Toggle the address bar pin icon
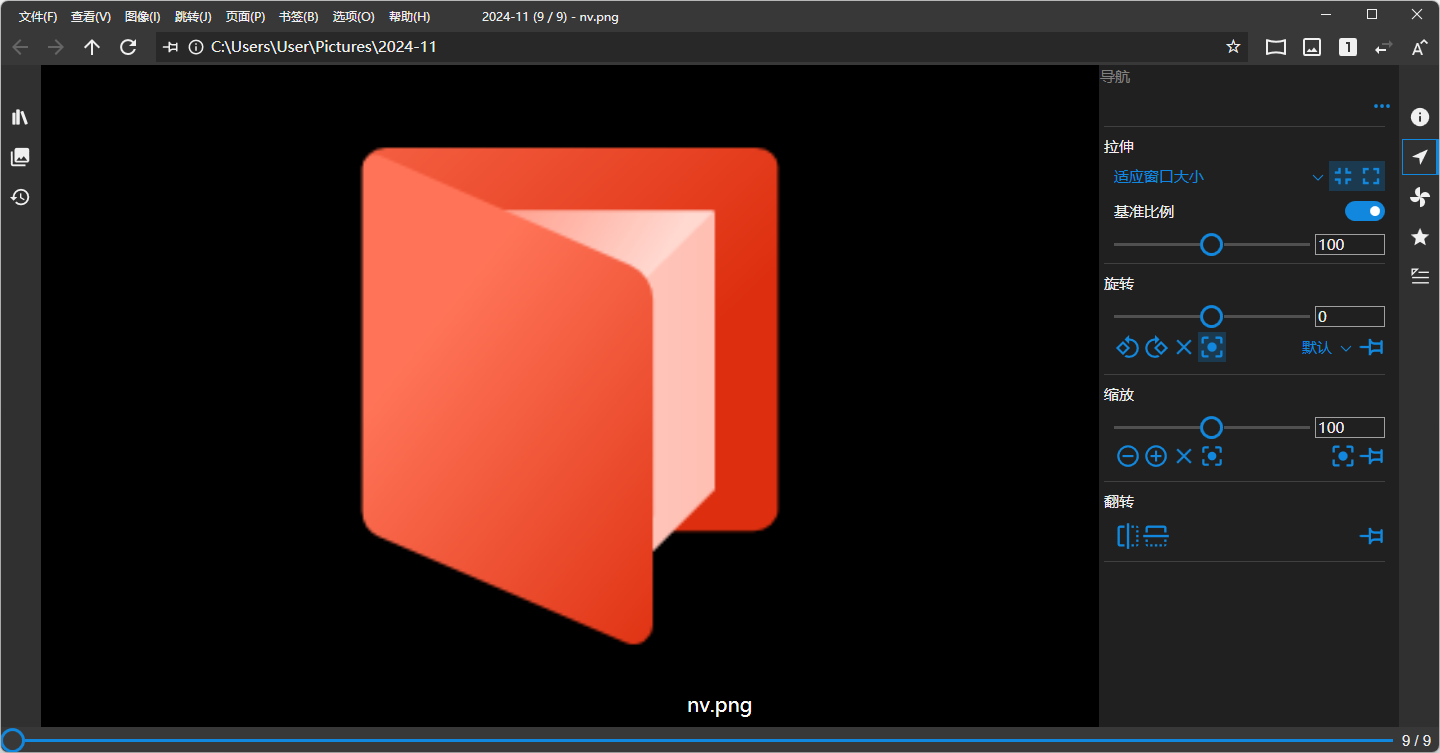This screenshot has height=753, width=1440. (171, 47)
